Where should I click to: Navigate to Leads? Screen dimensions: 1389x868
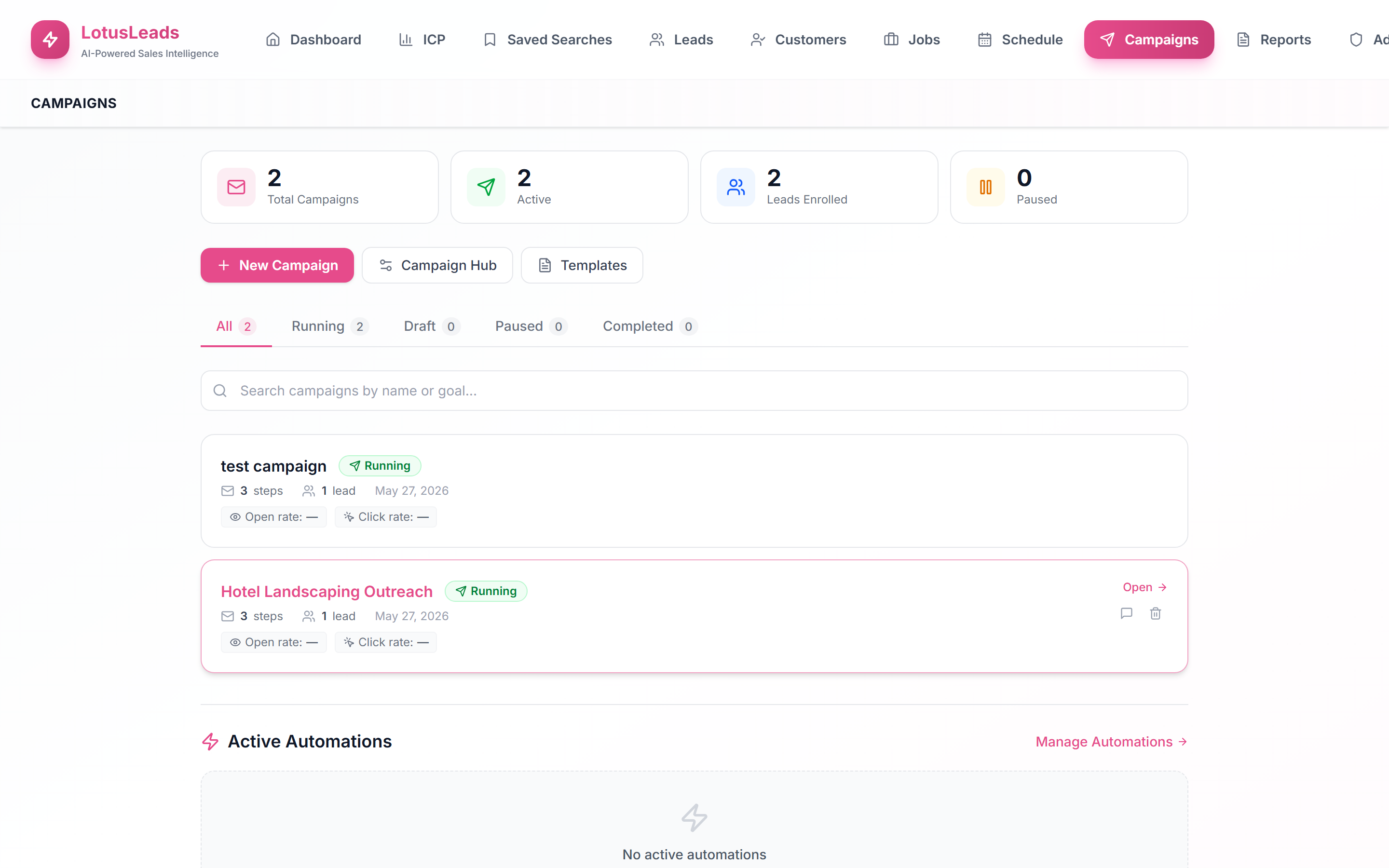681,40
